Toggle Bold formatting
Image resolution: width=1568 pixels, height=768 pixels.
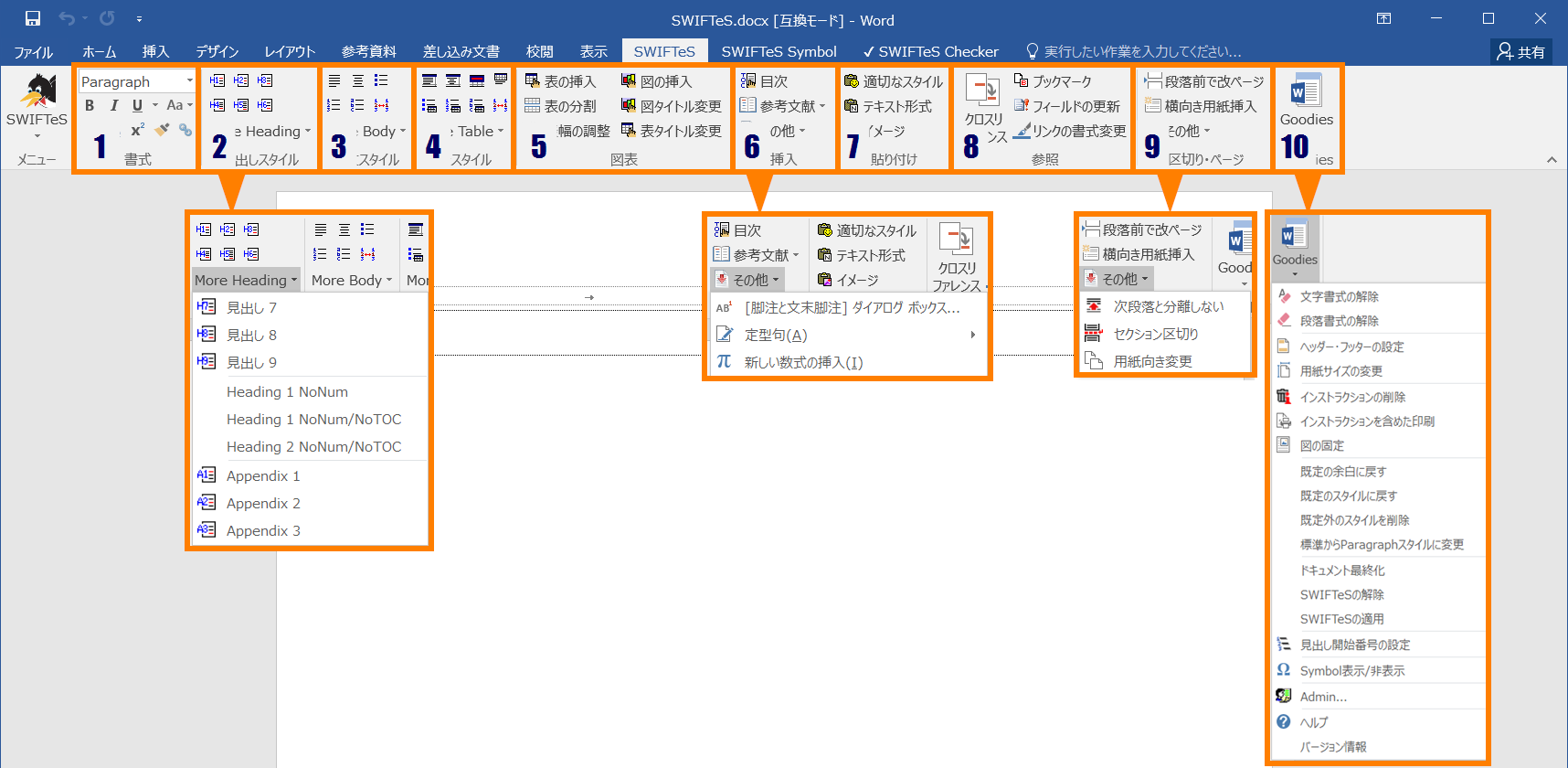(90, 105)
